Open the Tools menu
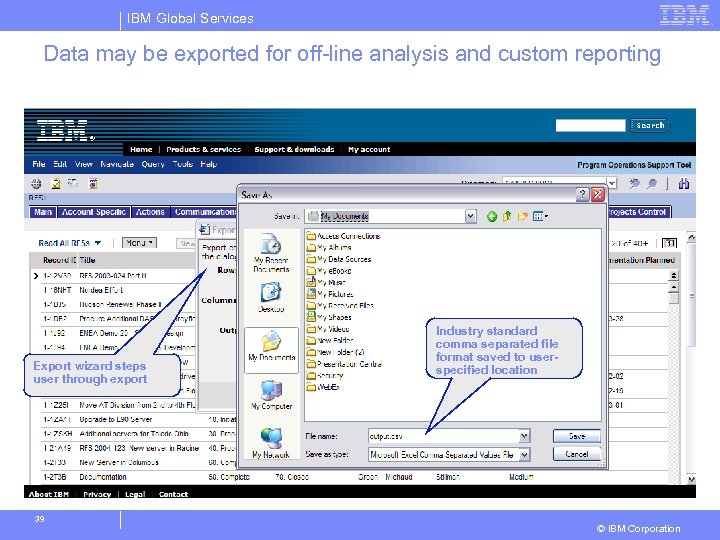This screenshot has width=720, height=540. point(182,164)
